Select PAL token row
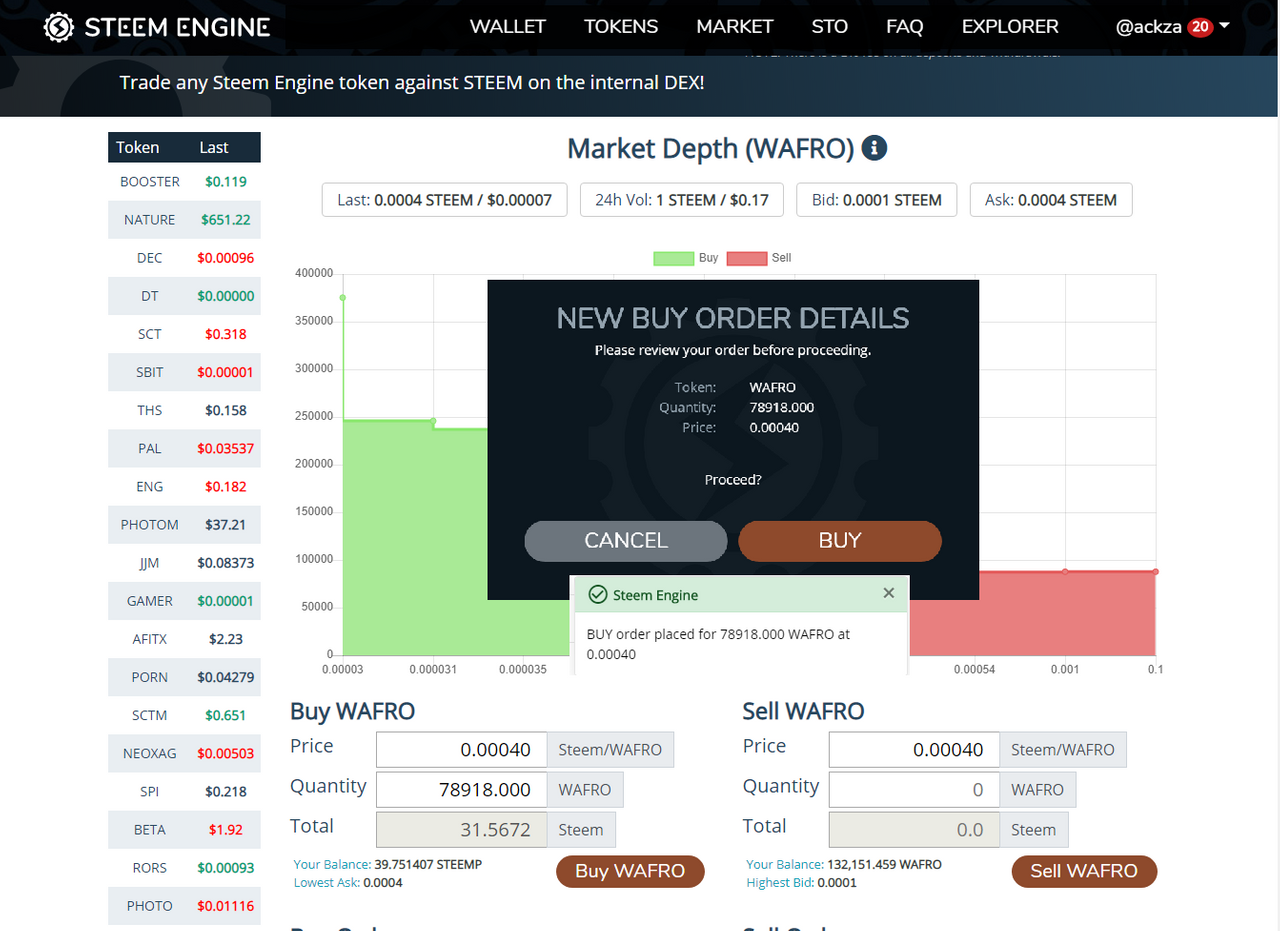Image resolution: width=1280 pixels, height=931 pixels. click(x=184, y=448)
